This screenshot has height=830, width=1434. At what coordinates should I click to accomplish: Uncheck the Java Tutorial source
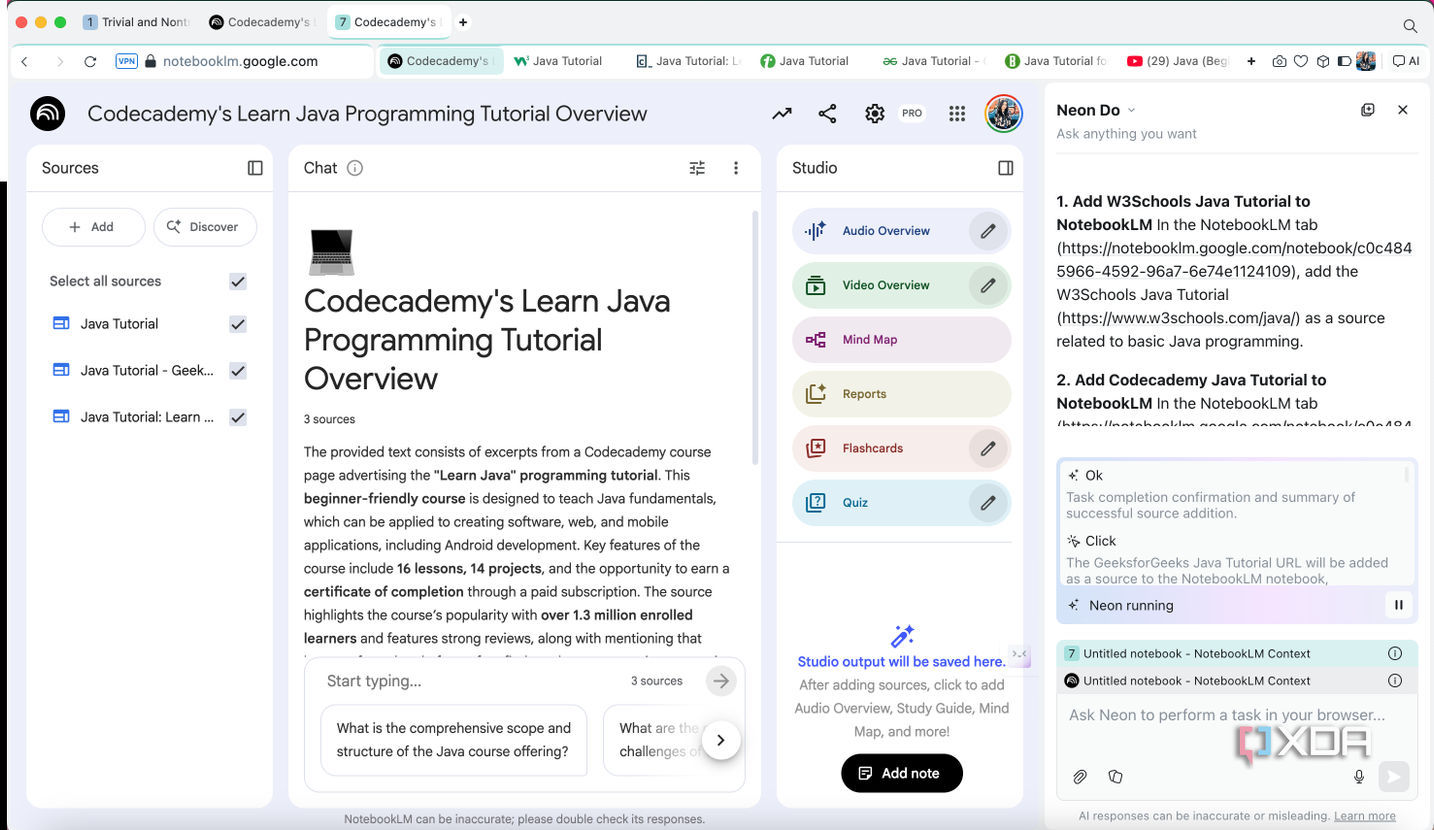(238, 324)
